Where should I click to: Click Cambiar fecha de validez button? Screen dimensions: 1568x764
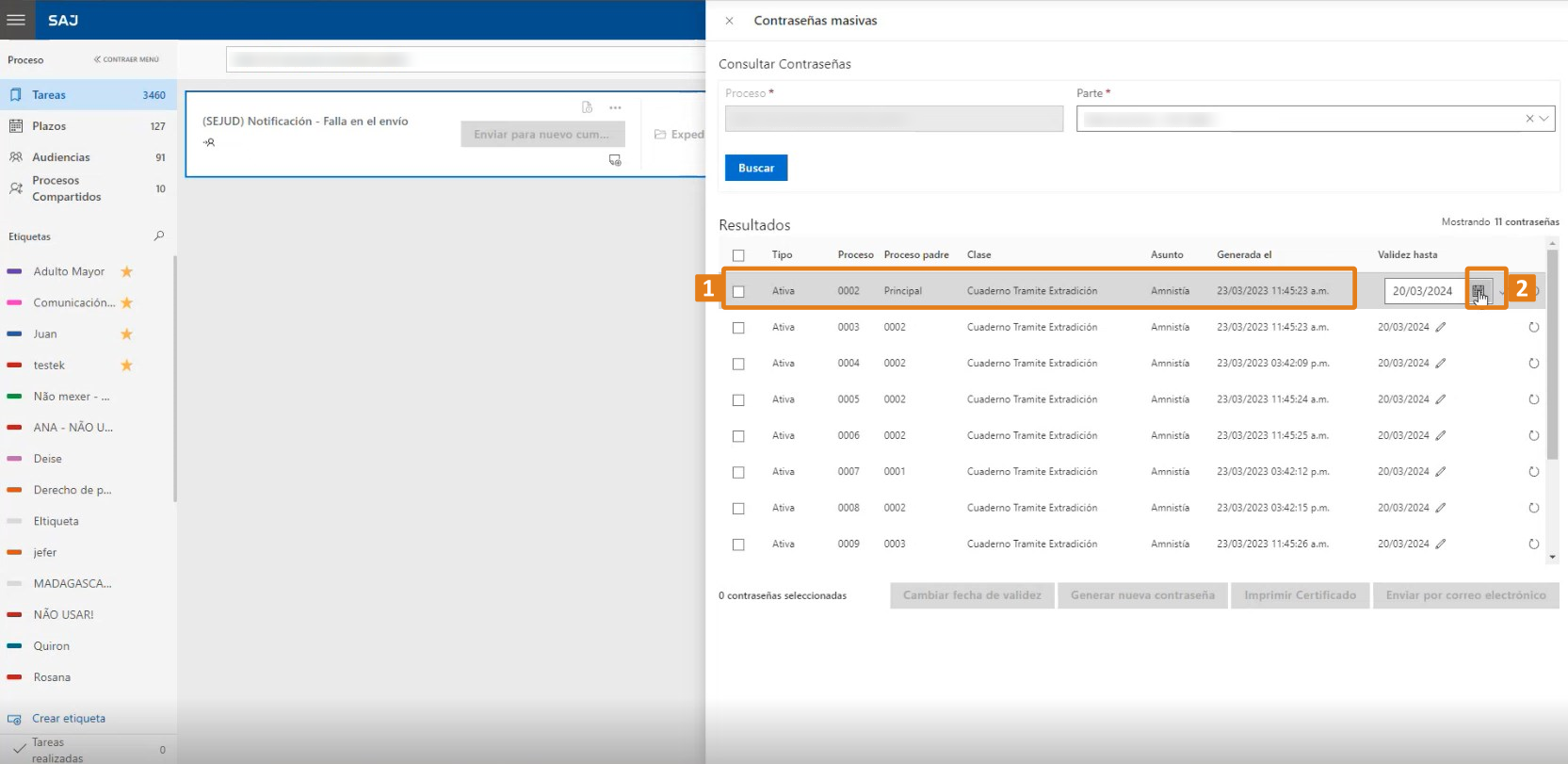(x=972, y=595)
